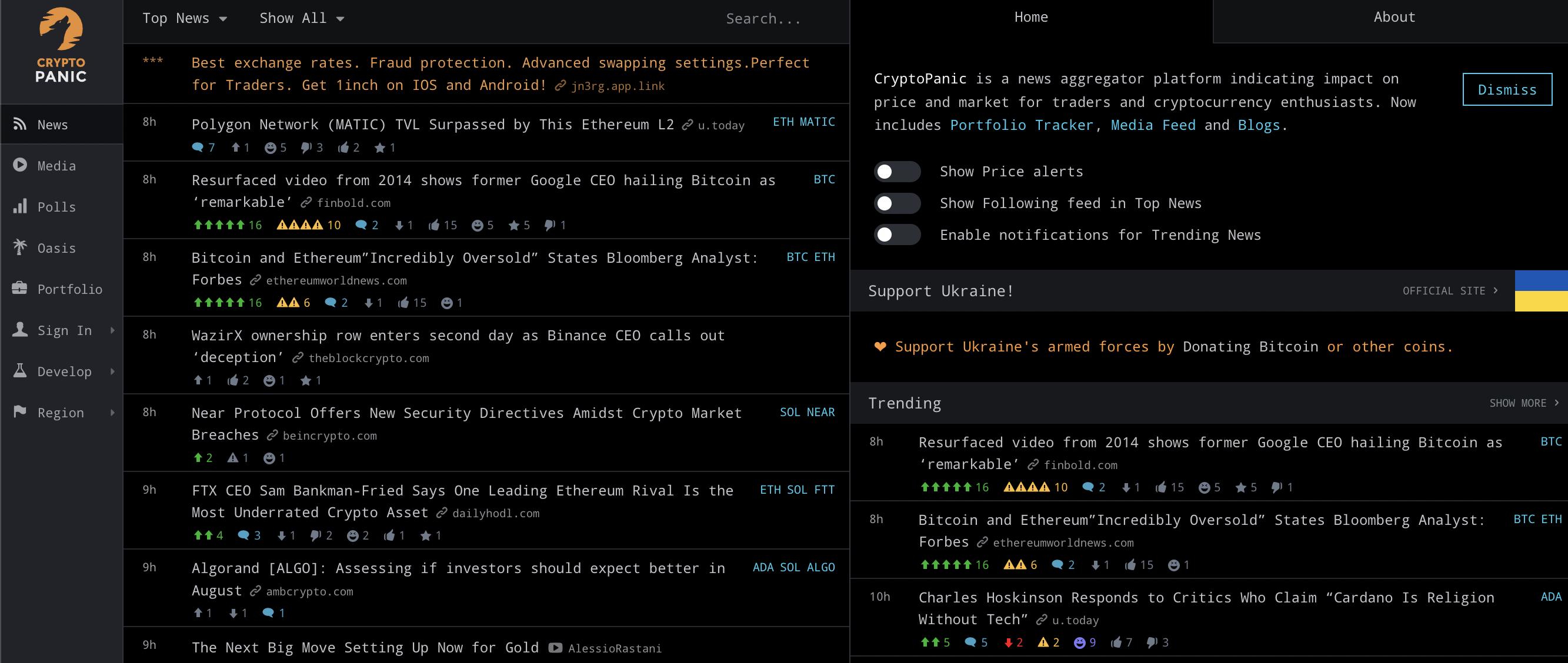Switch to the About tab
1568x663 pixels.
coord(1394,18)
